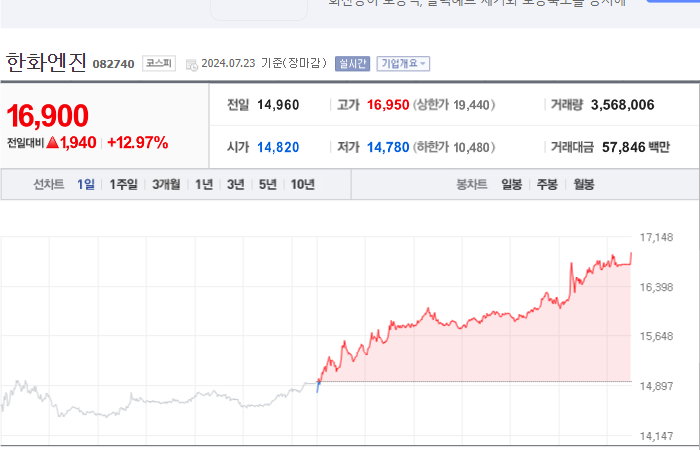Click the 실시간 realtime button
Viewport: 700px width, 450px height.
(x=352, y=64)
